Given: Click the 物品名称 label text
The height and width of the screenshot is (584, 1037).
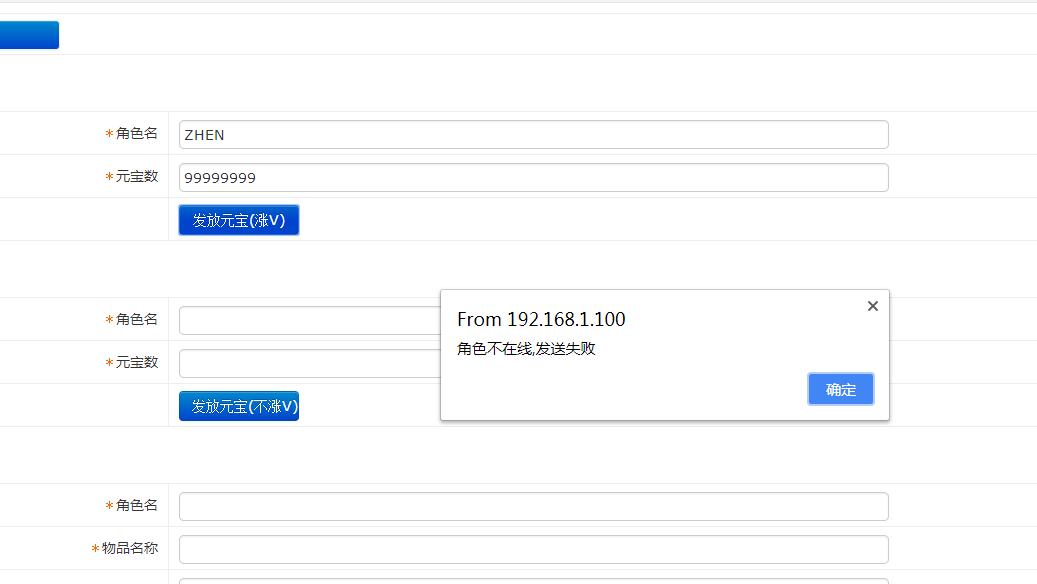Looking at the screenshot, I should click(129, 548).
